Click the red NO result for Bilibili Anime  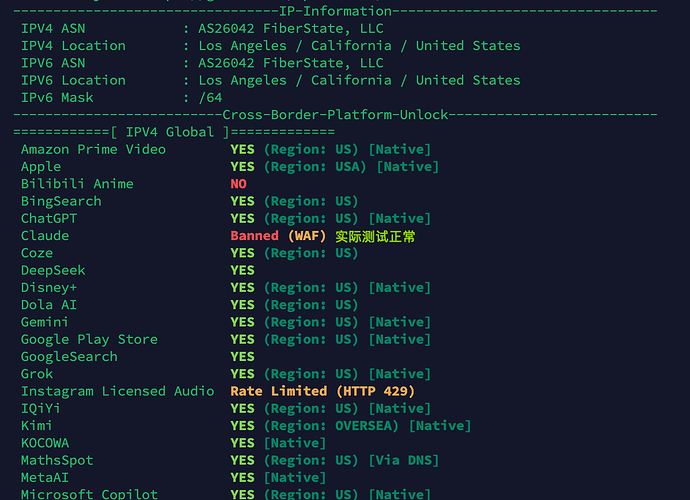point(239,184)
